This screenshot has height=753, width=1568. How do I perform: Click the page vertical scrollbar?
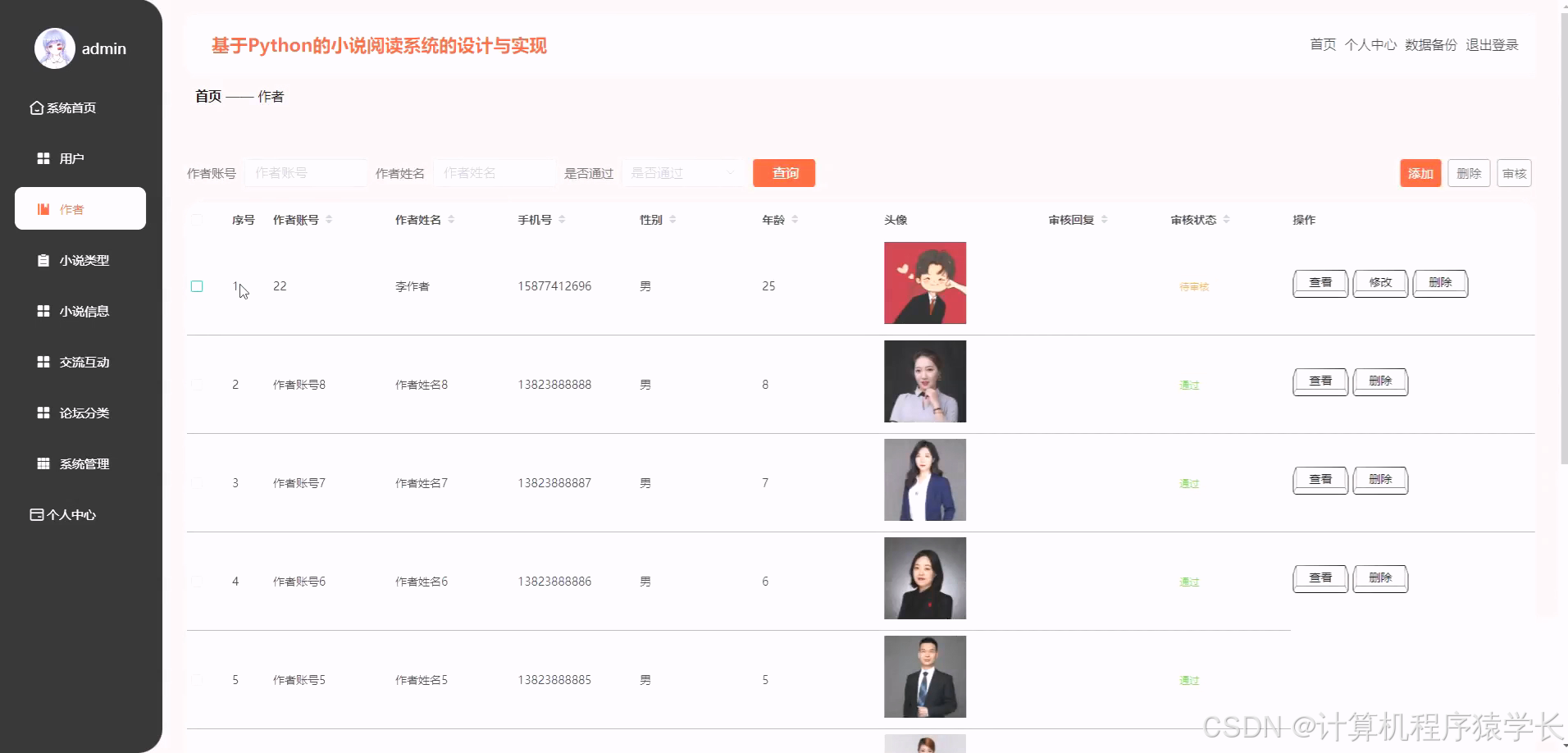click(x=1563, y=238)
